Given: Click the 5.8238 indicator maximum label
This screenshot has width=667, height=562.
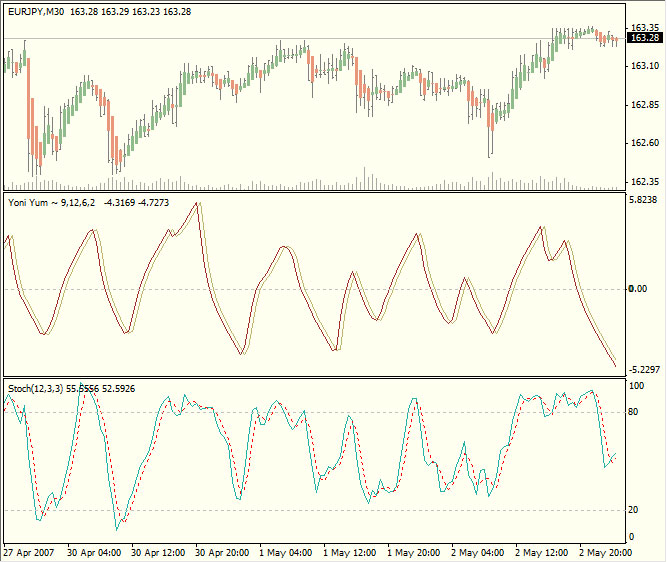Looking at the screenshot, I should click(x=643, y=200).
